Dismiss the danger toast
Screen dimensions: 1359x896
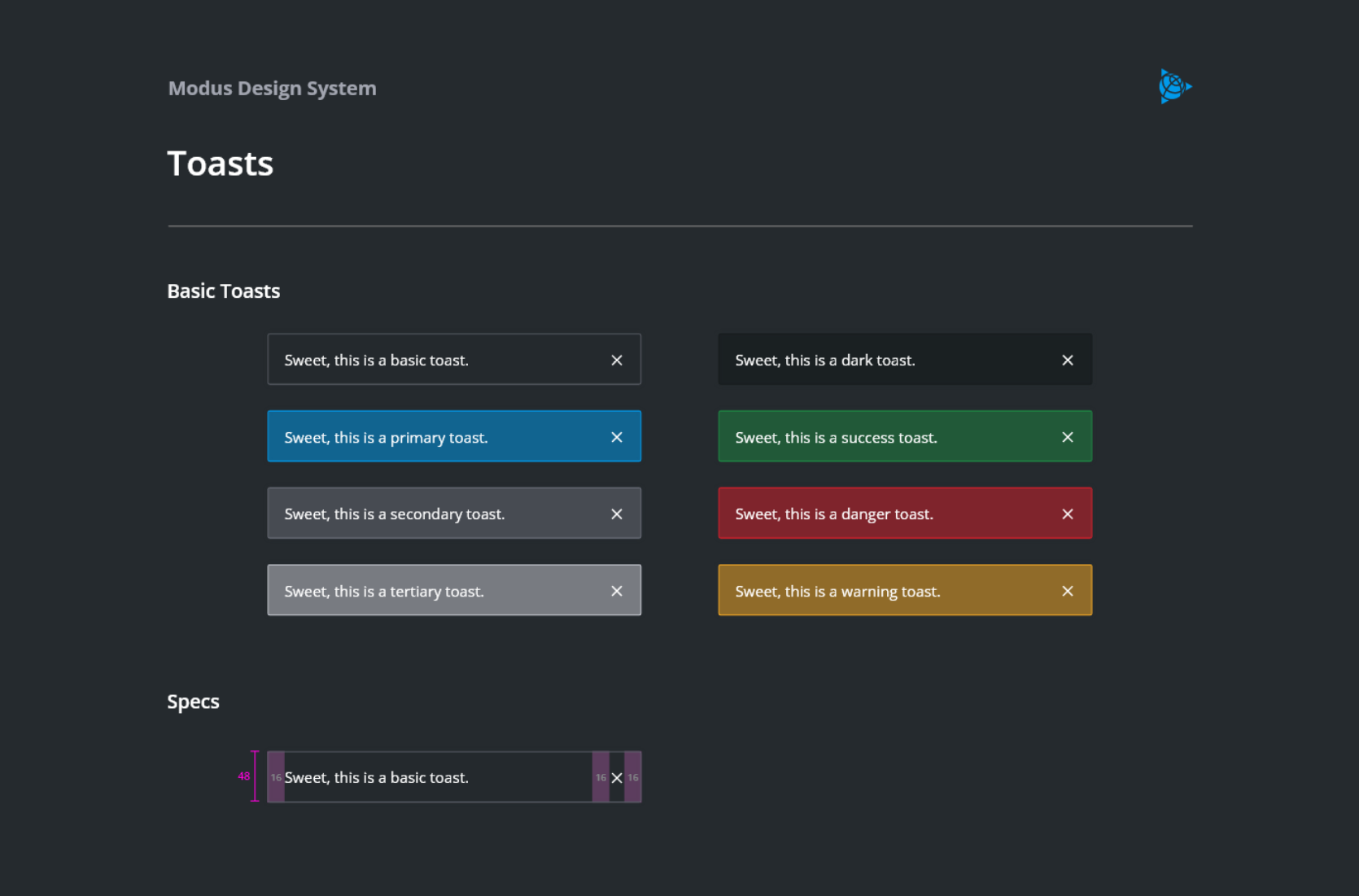[1067, 513]
